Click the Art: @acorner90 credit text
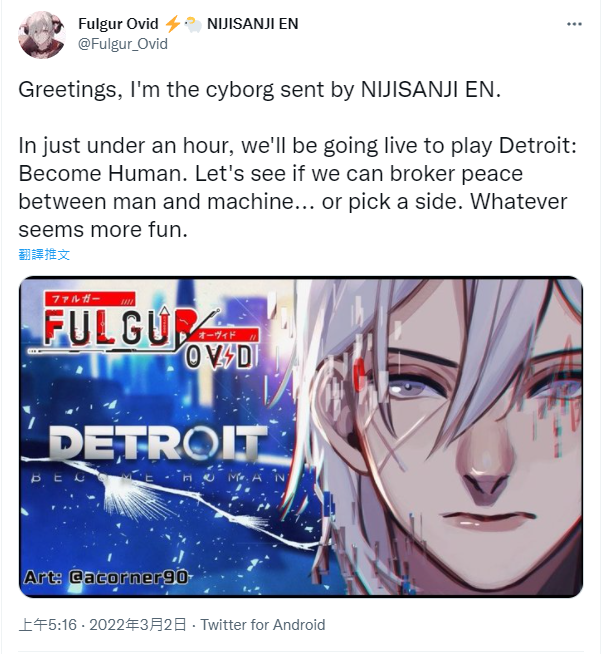Image resolution: width=601 pixels, height=654 pixels. coord(106,577)
